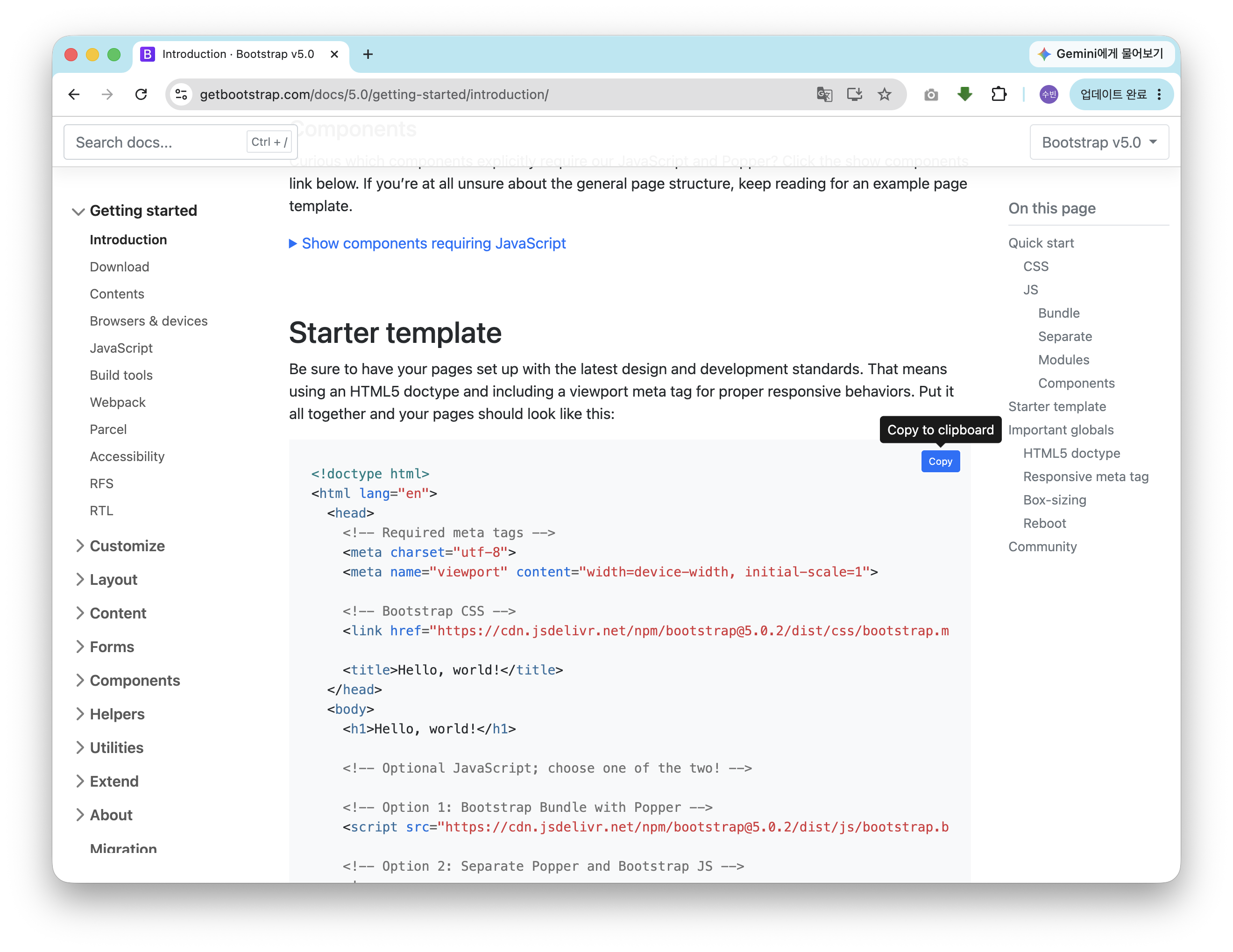Jump to JS in page contents

pos(1030,290)
